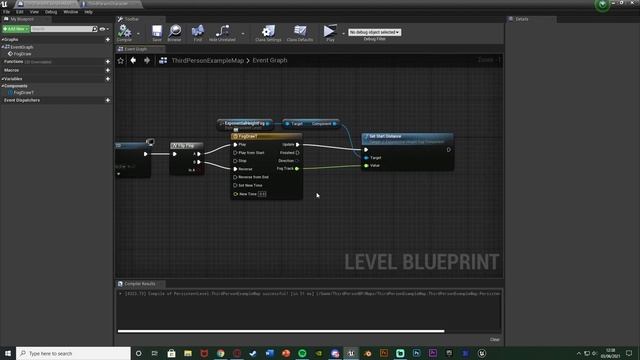The image size is (640, 360).
Task: Click the Play toolbar icon
Action: click(330, 31)
